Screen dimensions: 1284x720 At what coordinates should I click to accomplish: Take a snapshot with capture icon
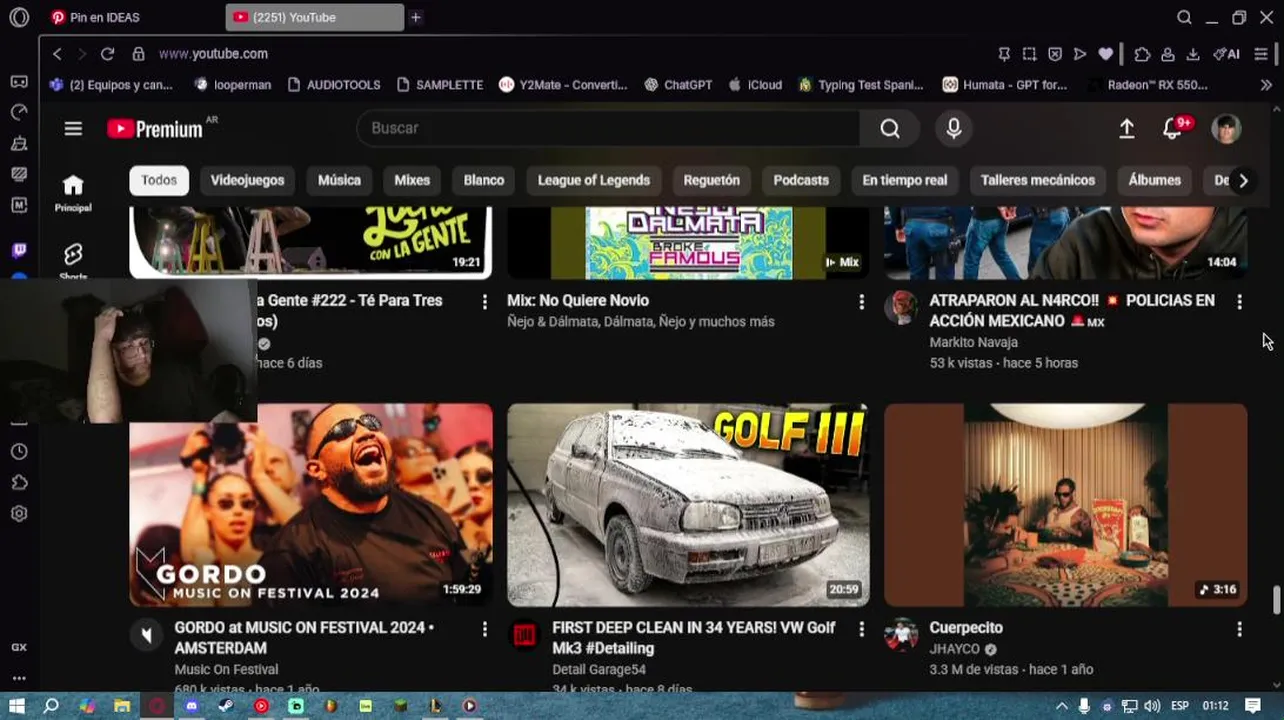1029,54
